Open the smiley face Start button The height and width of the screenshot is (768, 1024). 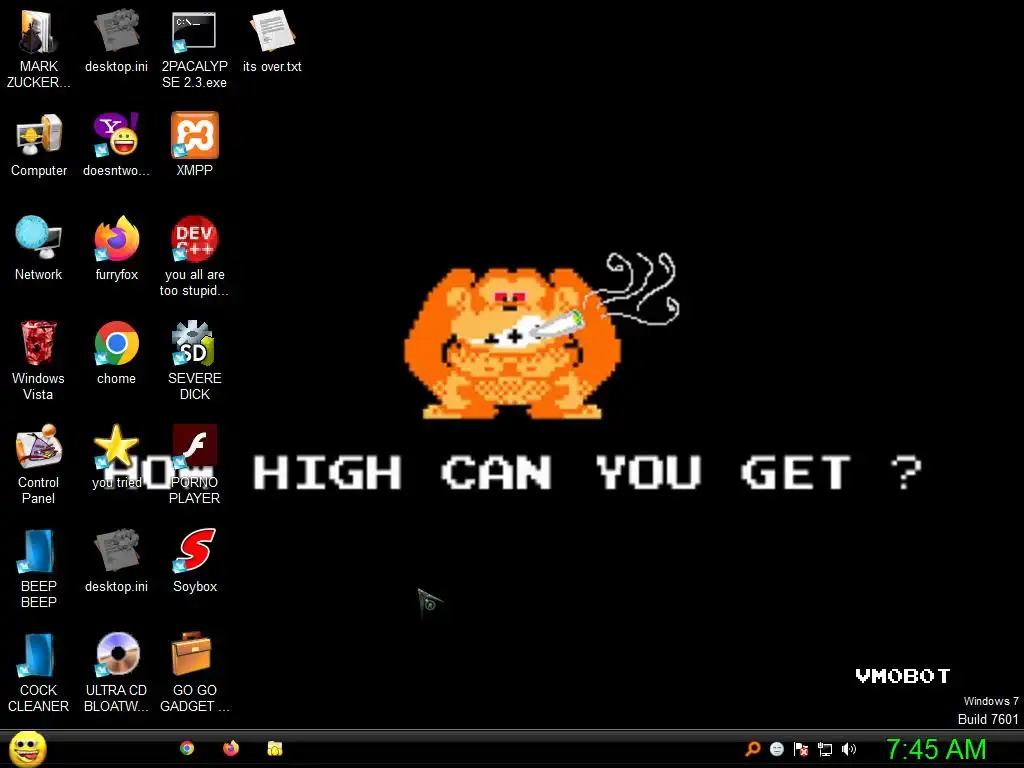point(27,749)
